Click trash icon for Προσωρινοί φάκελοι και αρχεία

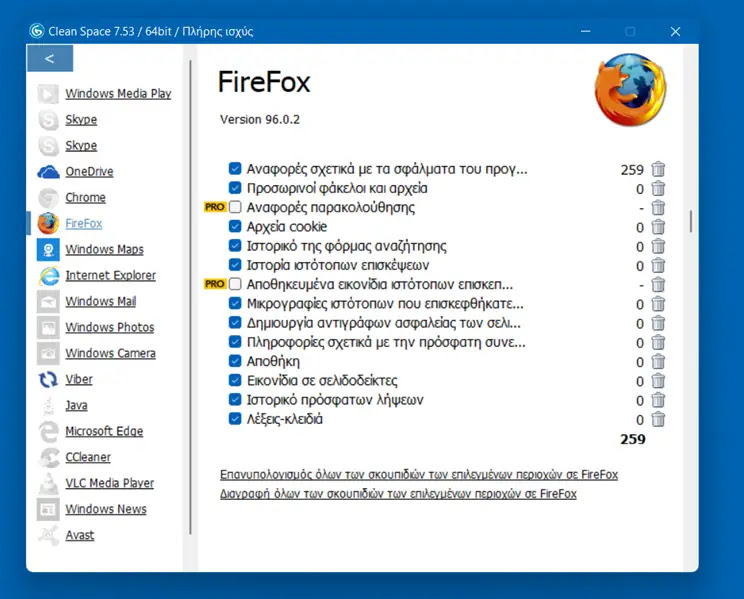(x=658, y=188)
